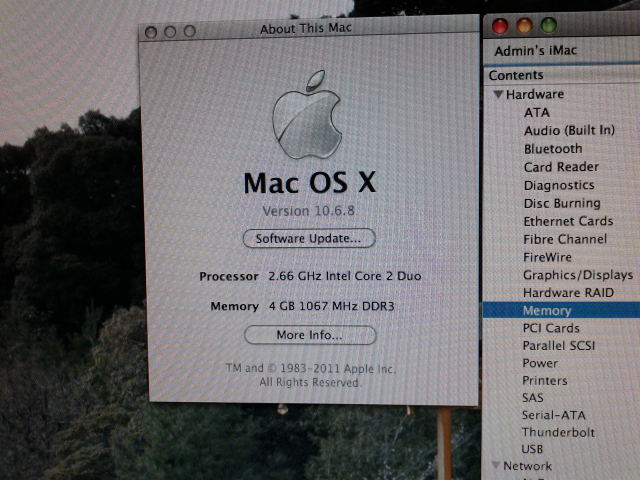This screenshot has width=640, height=480.
Task: Open the More Info button
Action: tap(309, 335)
